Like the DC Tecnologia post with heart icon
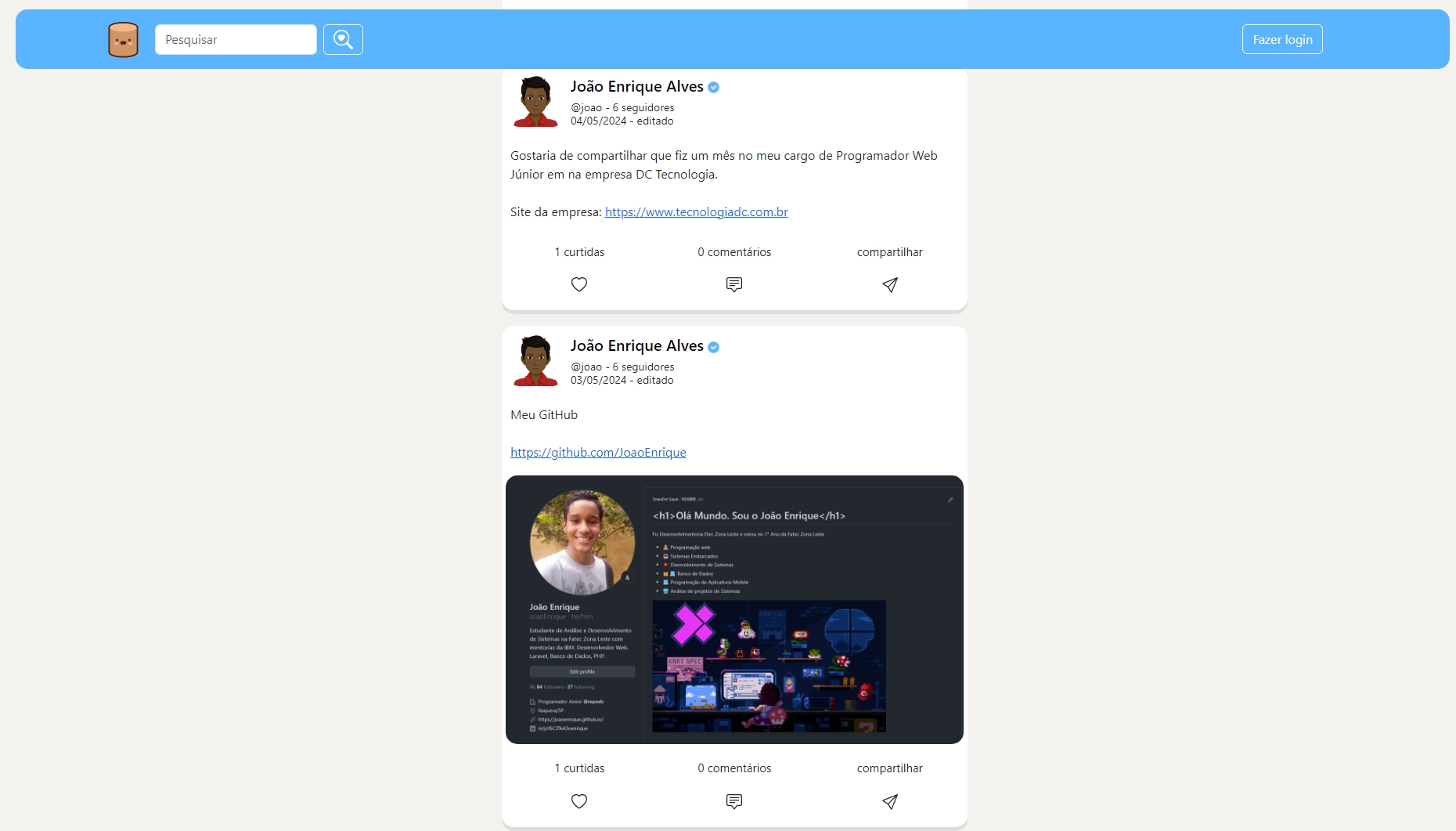This screenshot has width=1456, height=831. point(579,284)
